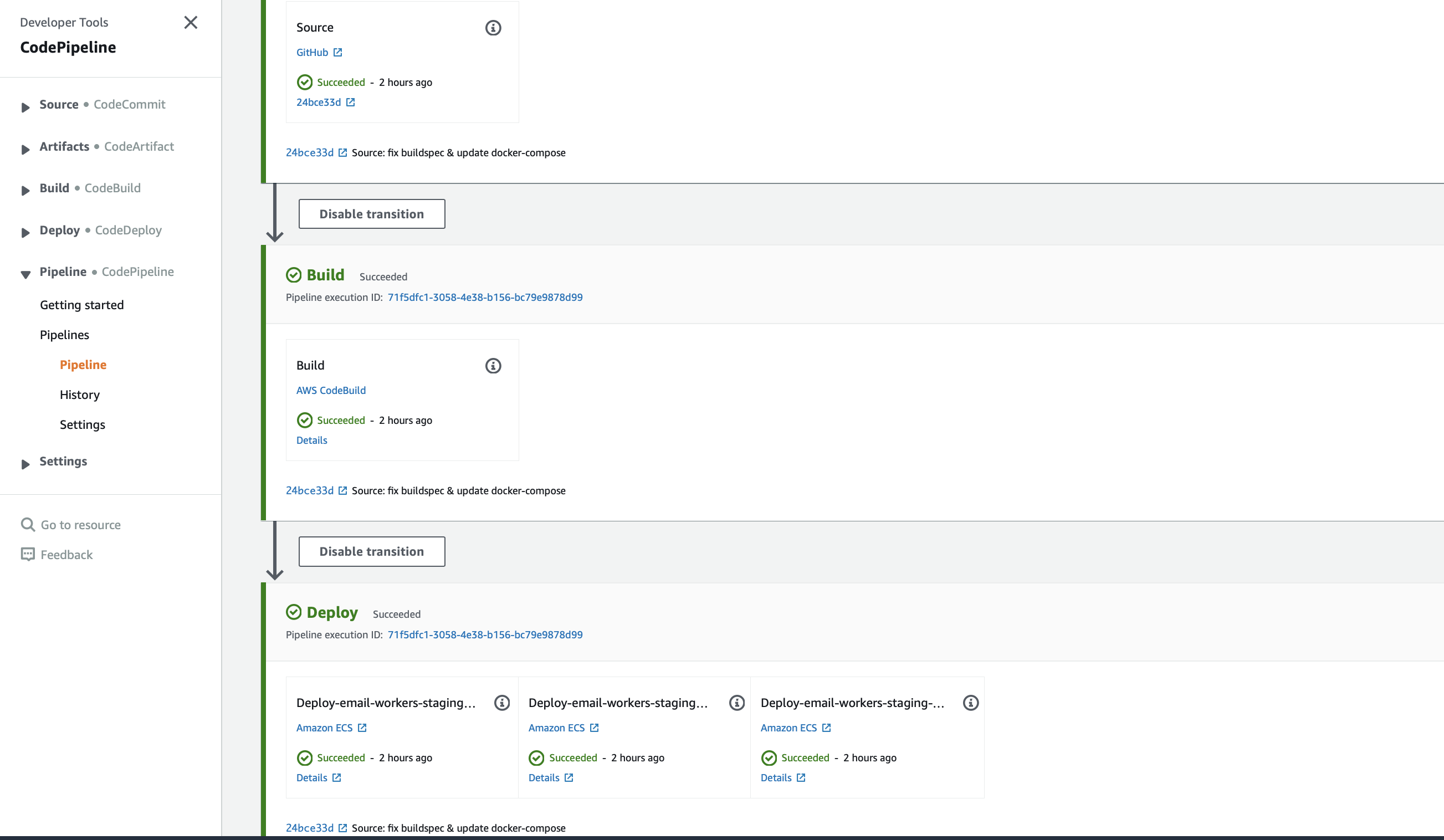Open external link icon next to GitHub

pos(337,52)
